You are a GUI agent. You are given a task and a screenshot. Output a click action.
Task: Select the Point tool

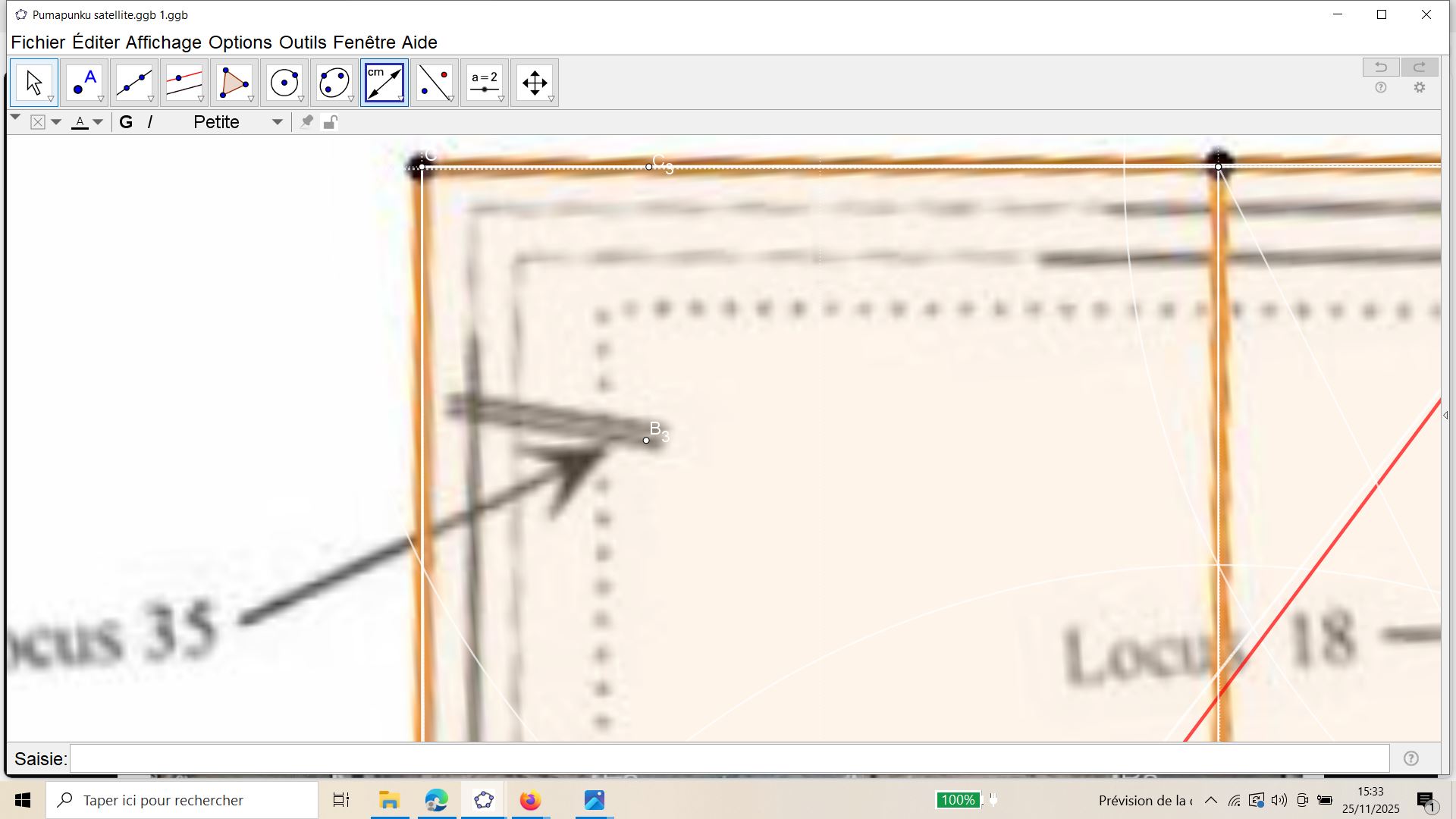click(83, 82)
